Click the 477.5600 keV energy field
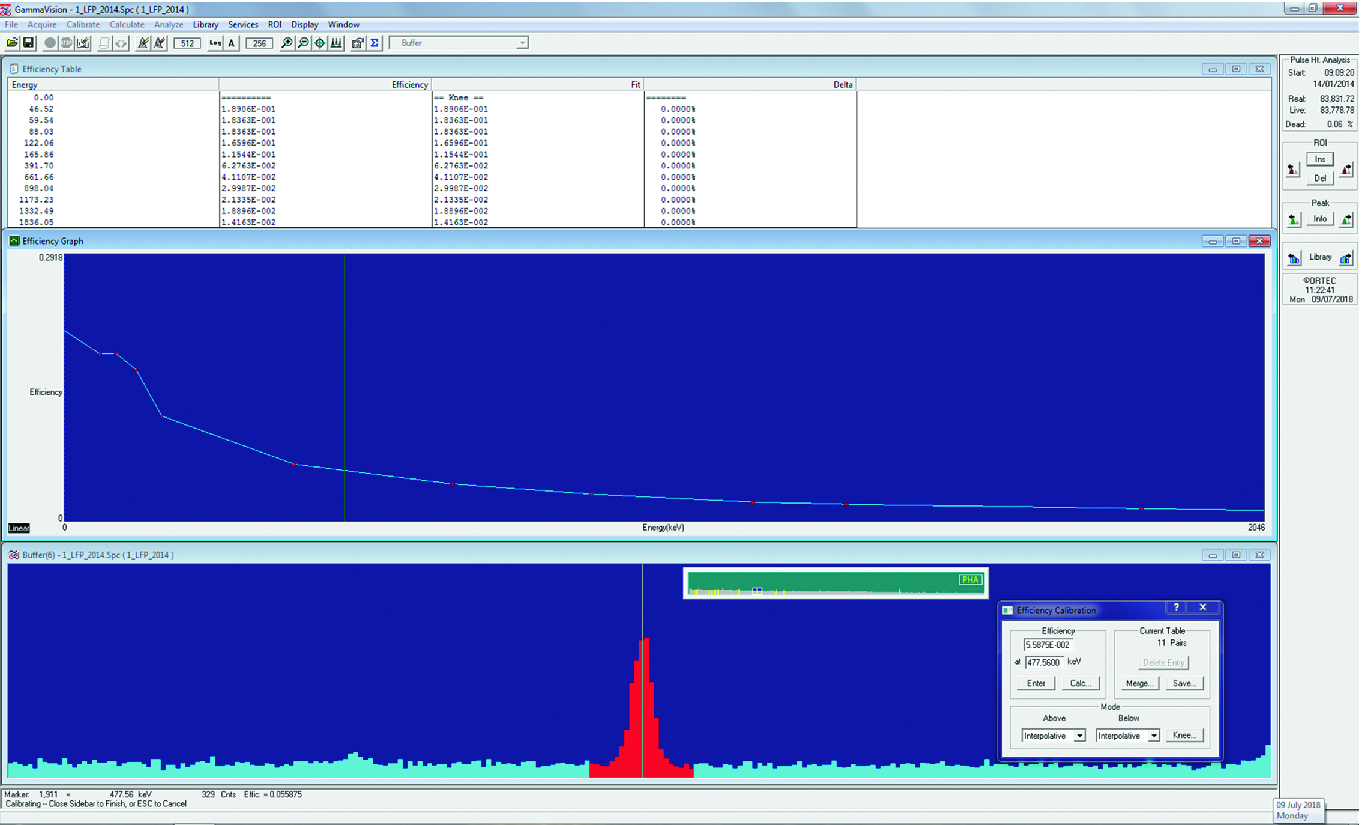Image resolution: width=1363 pixels, height=825 pixels. tap(1046, 662)
